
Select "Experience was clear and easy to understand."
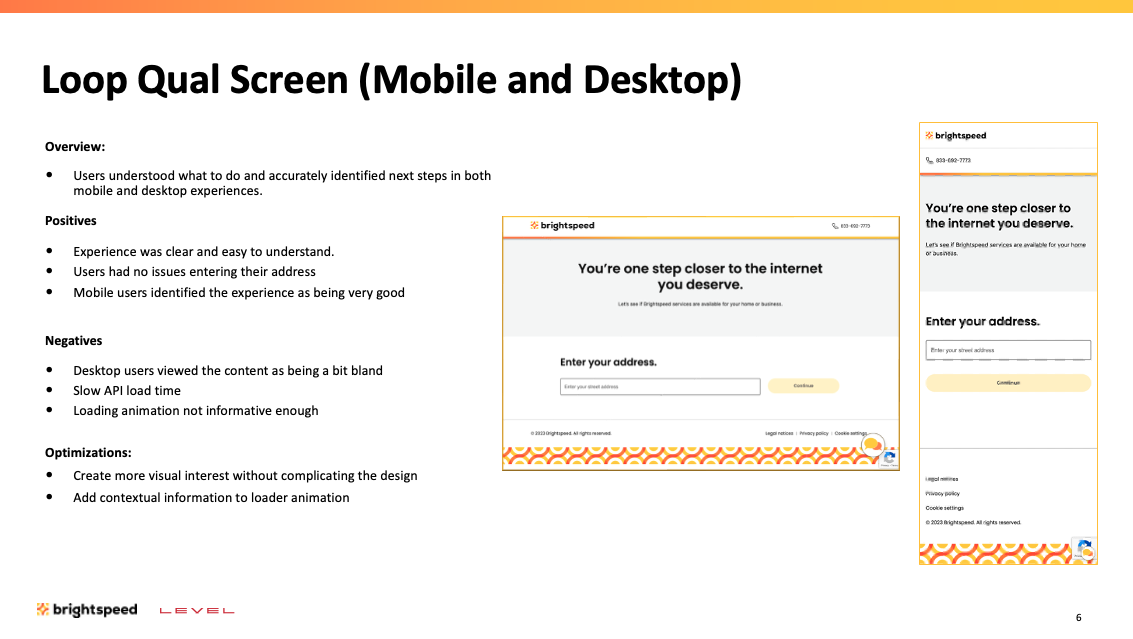pos(204,252)
